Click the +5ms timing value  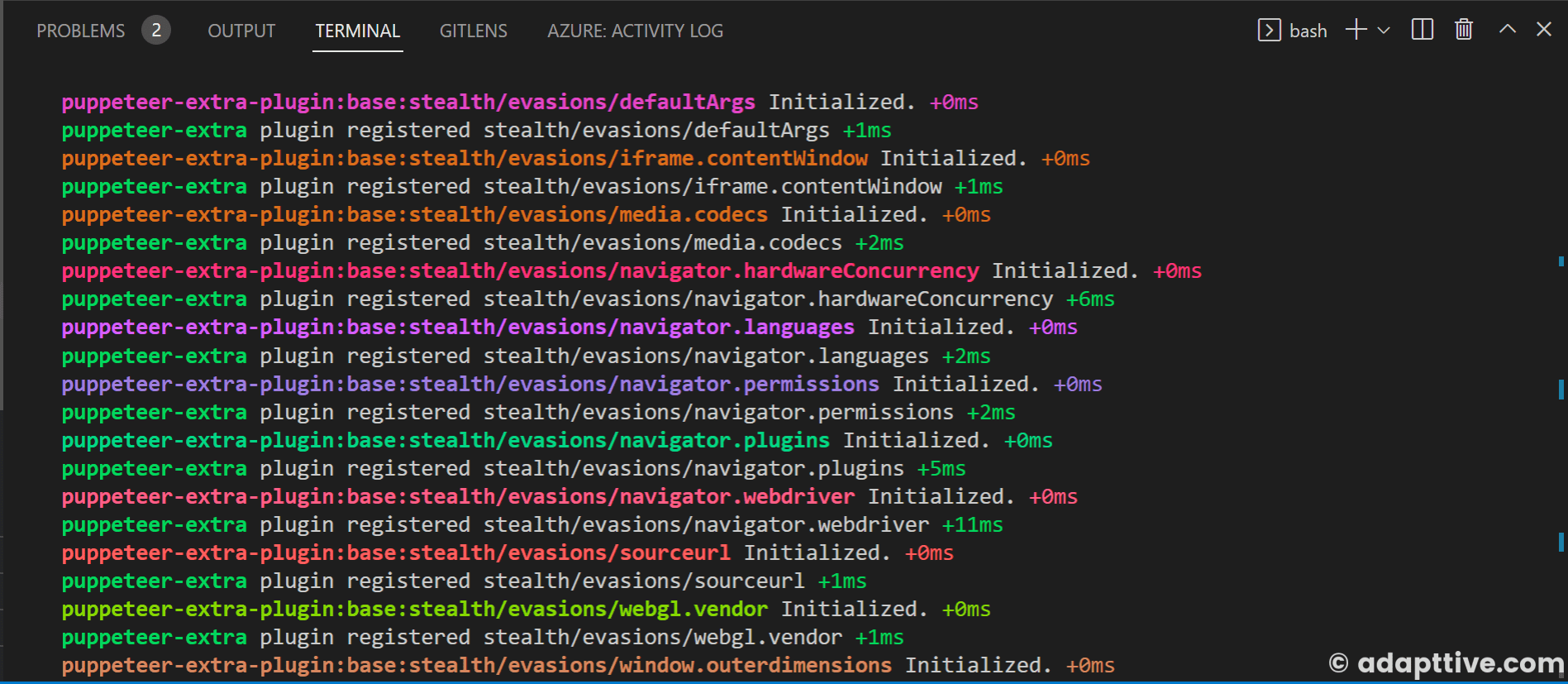(941, 469)
